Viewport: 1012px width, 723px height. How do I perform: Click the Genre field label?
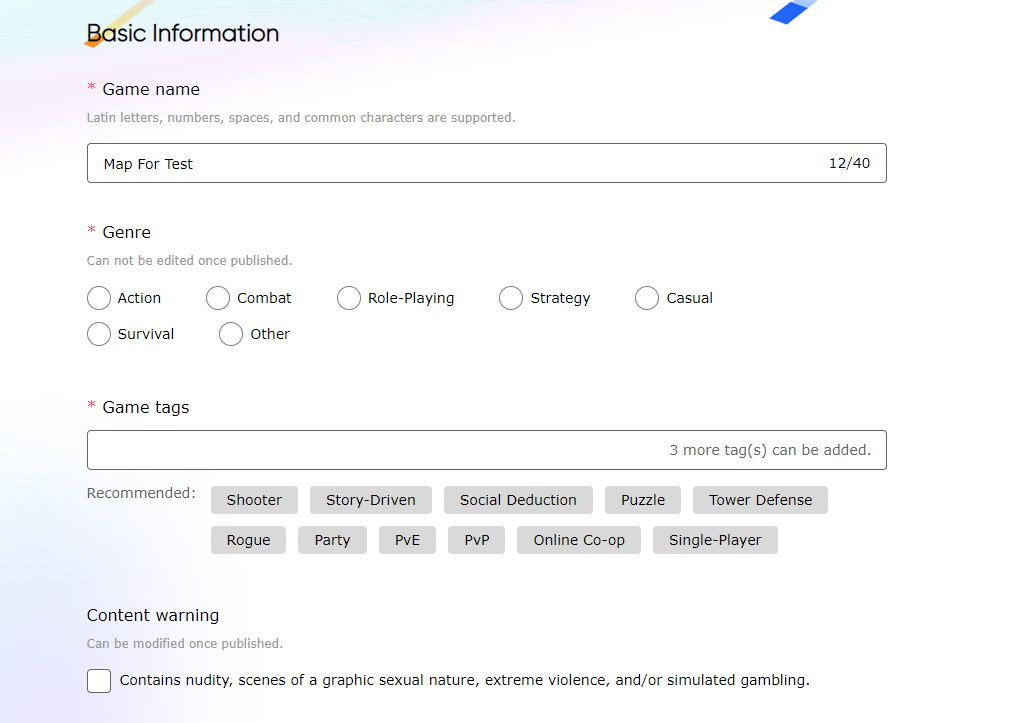point(126,232)
